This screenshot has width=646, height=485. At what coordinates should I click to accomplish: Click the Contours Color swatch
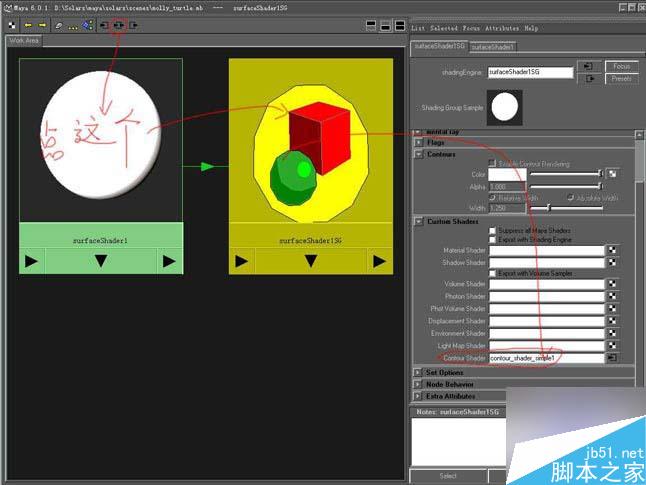pyautogui.click(x=507, y=174)
